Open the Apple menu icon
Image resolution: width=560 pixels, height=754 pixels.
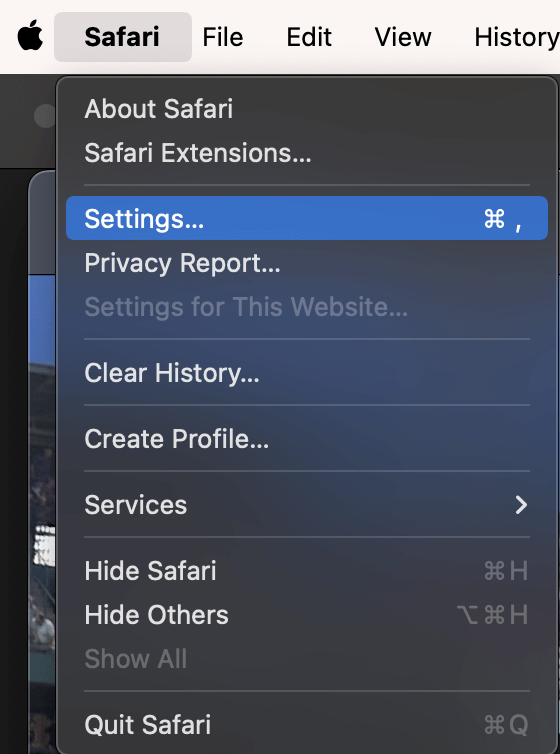tap(30, 36)
